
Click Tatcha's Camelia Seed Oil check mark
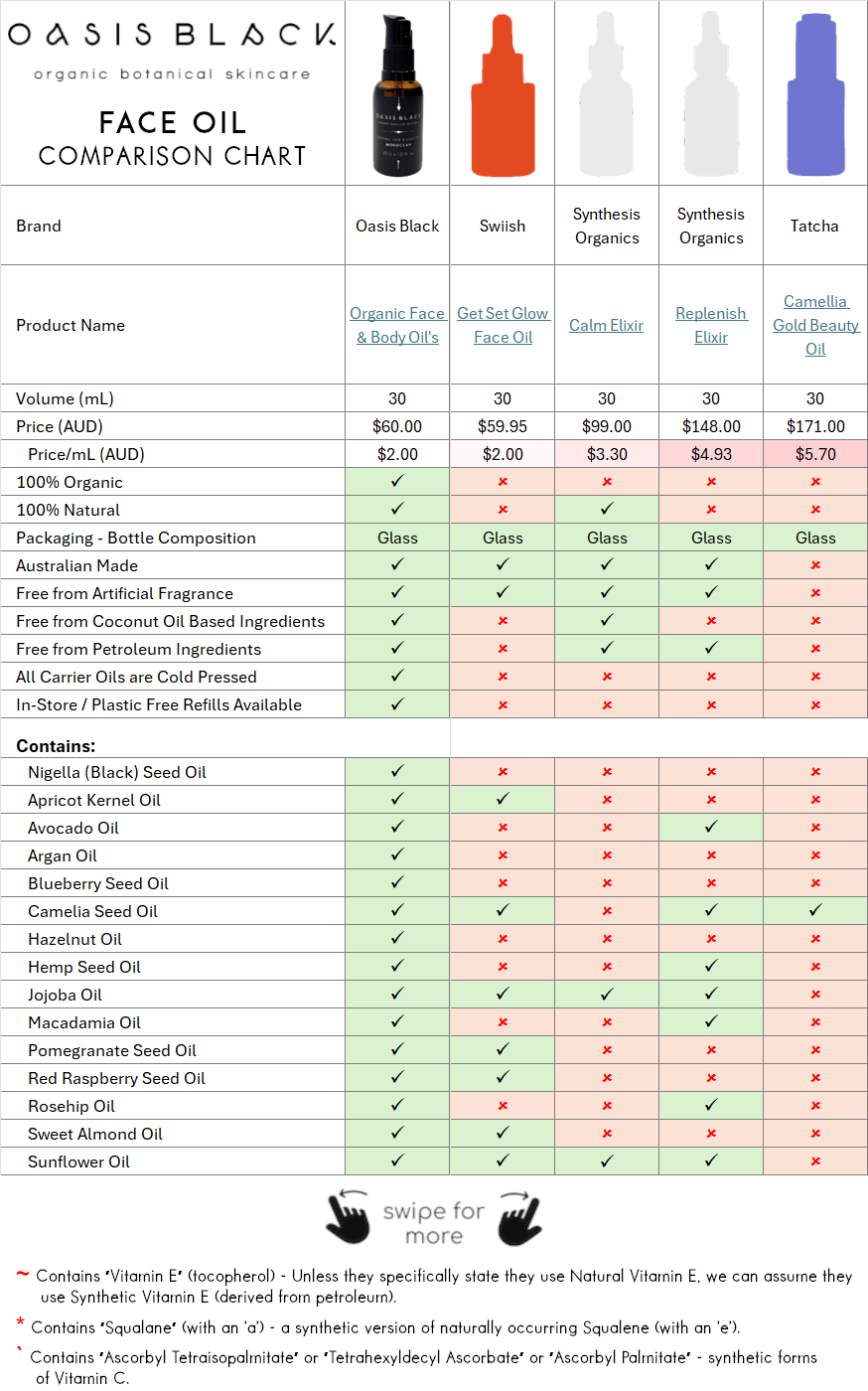(x=815, y=910)
